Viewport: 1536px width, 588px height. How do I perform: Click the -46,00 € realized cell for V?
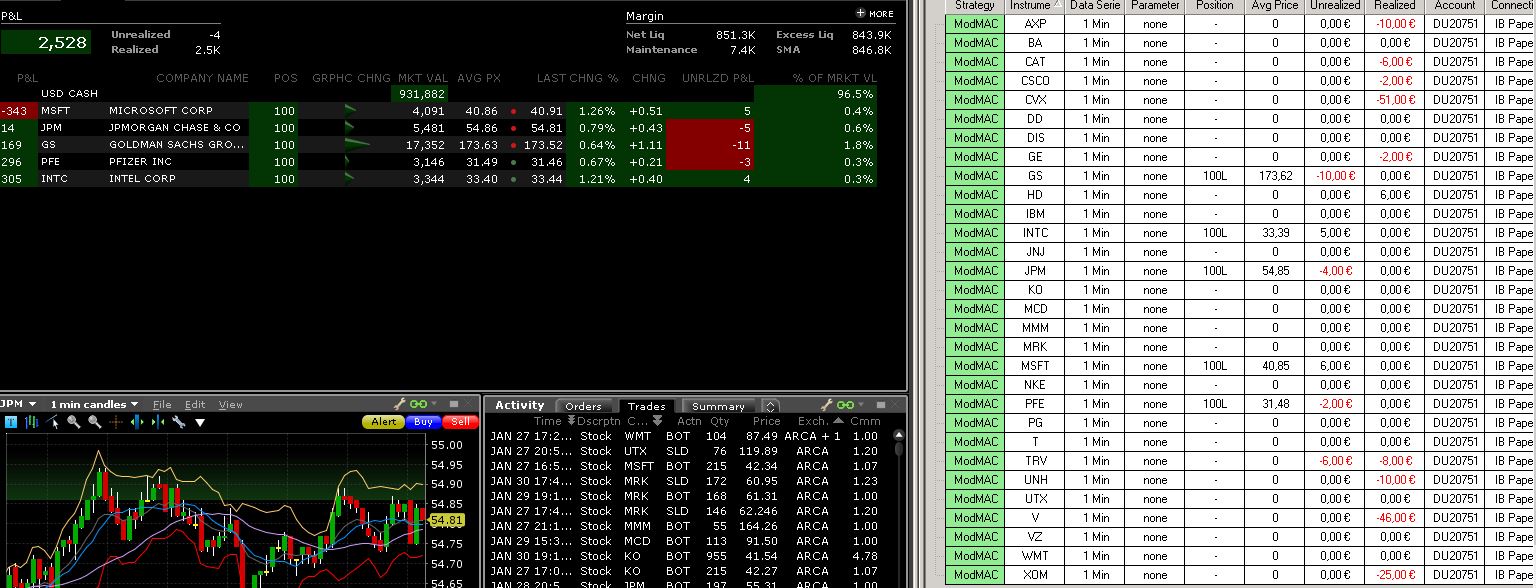coord(1394,518)
